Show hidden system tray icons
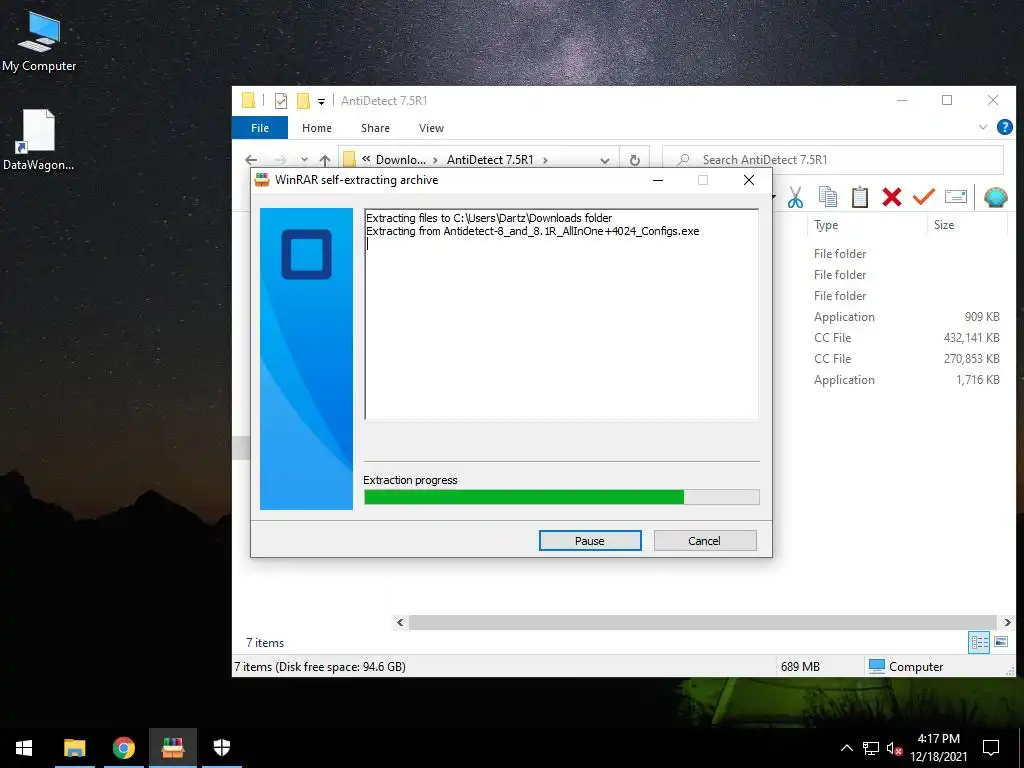1024x768 pixels. pyautogui.click(x=846, y=748)
